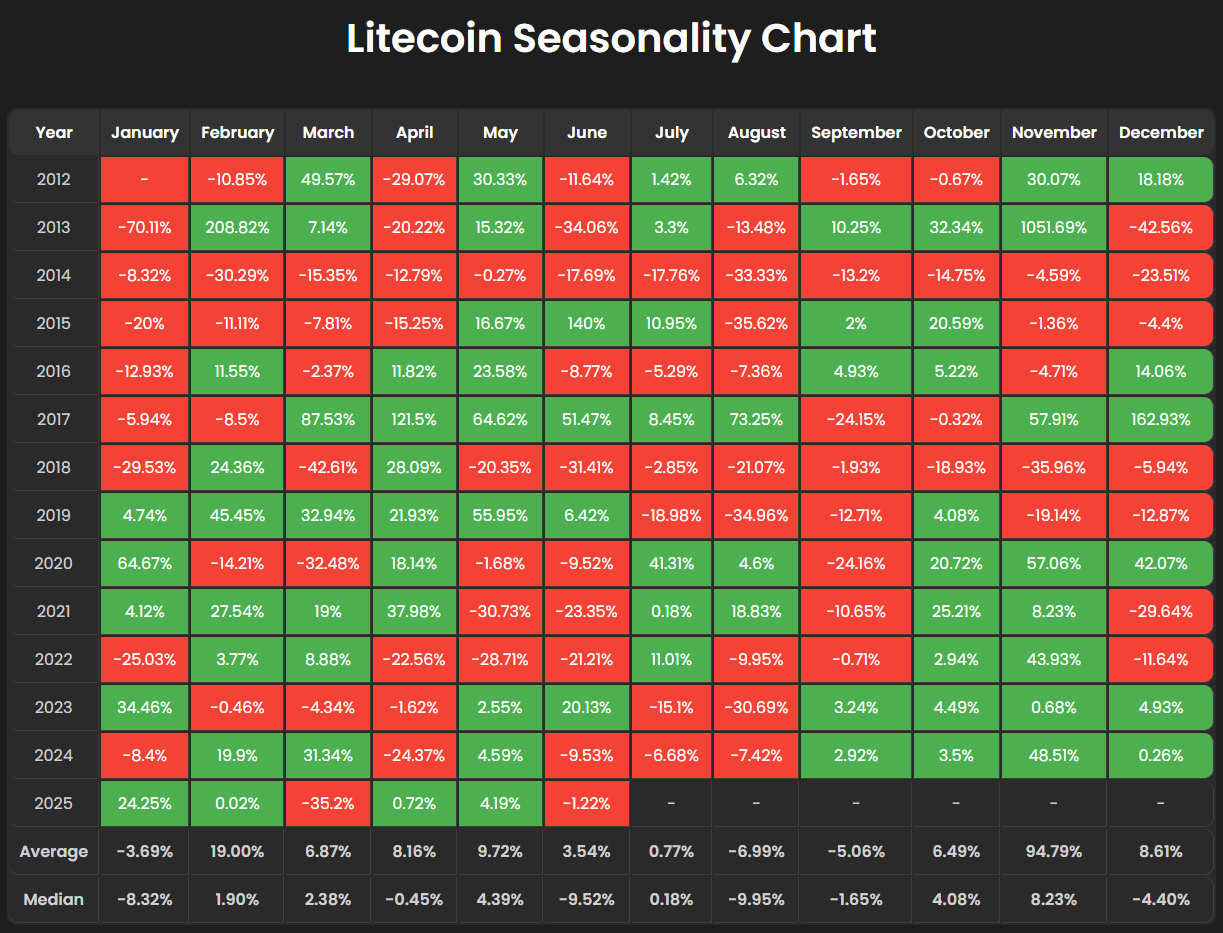1223x933 pixels.
Task: Click the November column header
Action: [x=1054, y=132]
